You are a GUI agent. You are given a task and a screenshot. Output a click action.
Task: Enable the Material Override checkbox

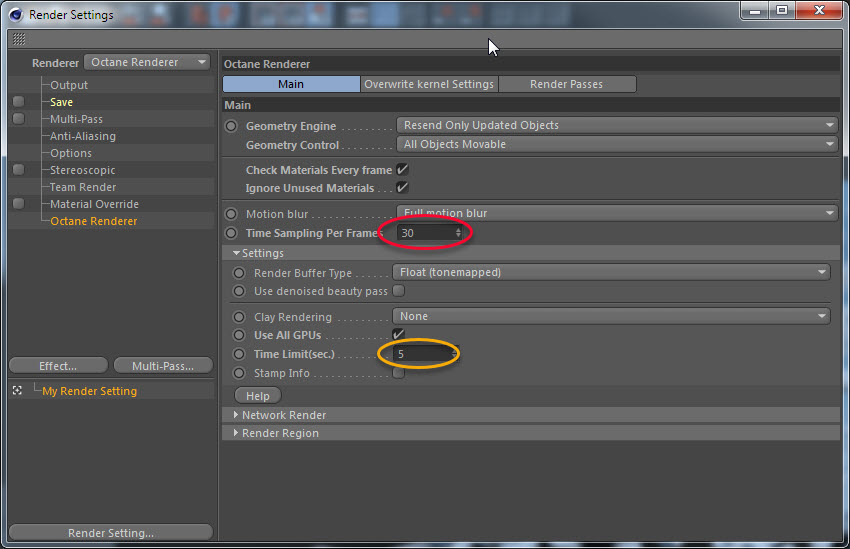pos(18,204)
